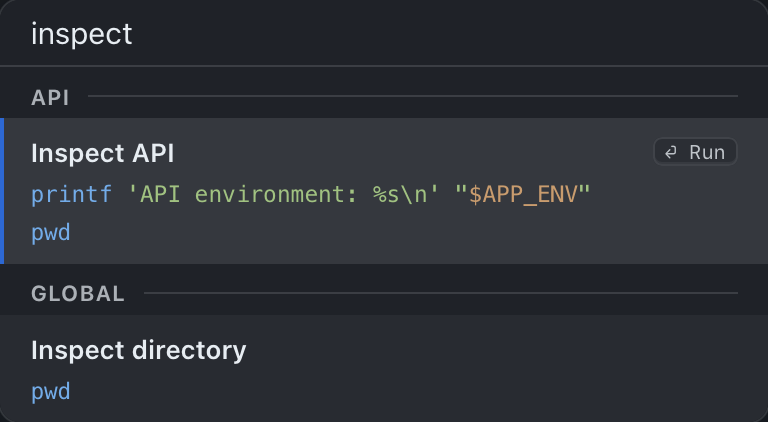
Task: Click the API section header
Action: (50, 97)
